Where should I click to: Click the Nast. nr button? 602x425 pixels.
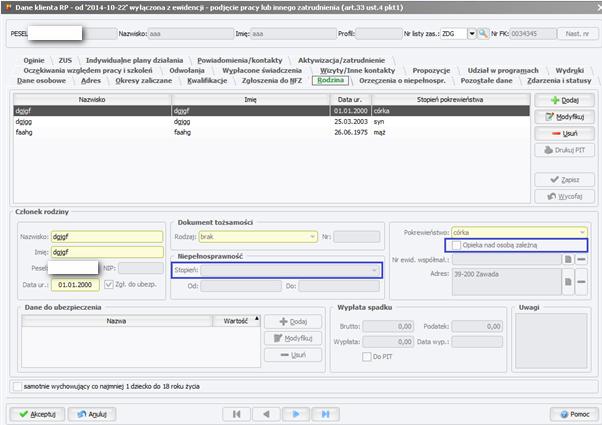(577, 34)
